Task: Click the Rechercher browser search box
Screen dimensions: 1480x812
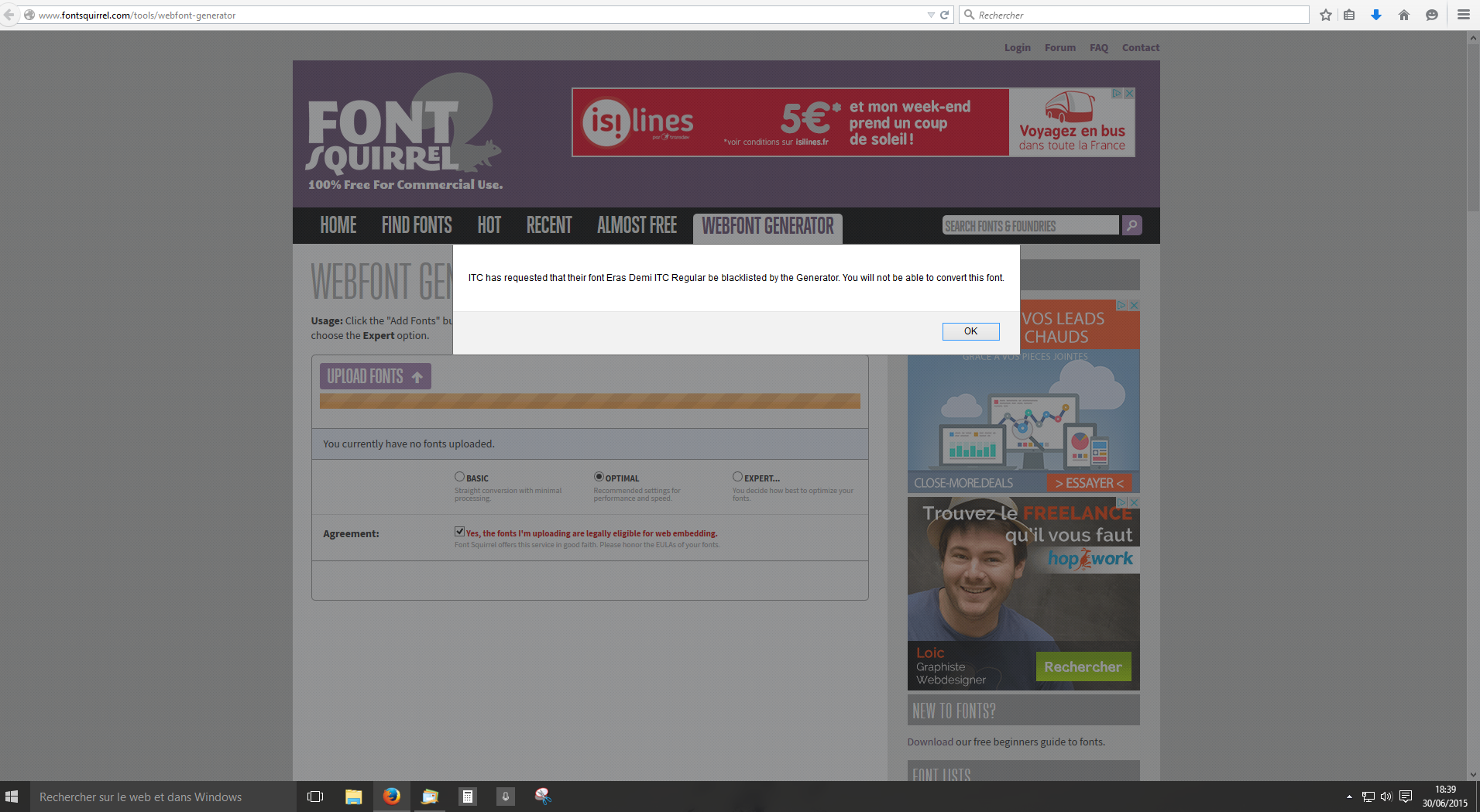Action: point(1135,15)
